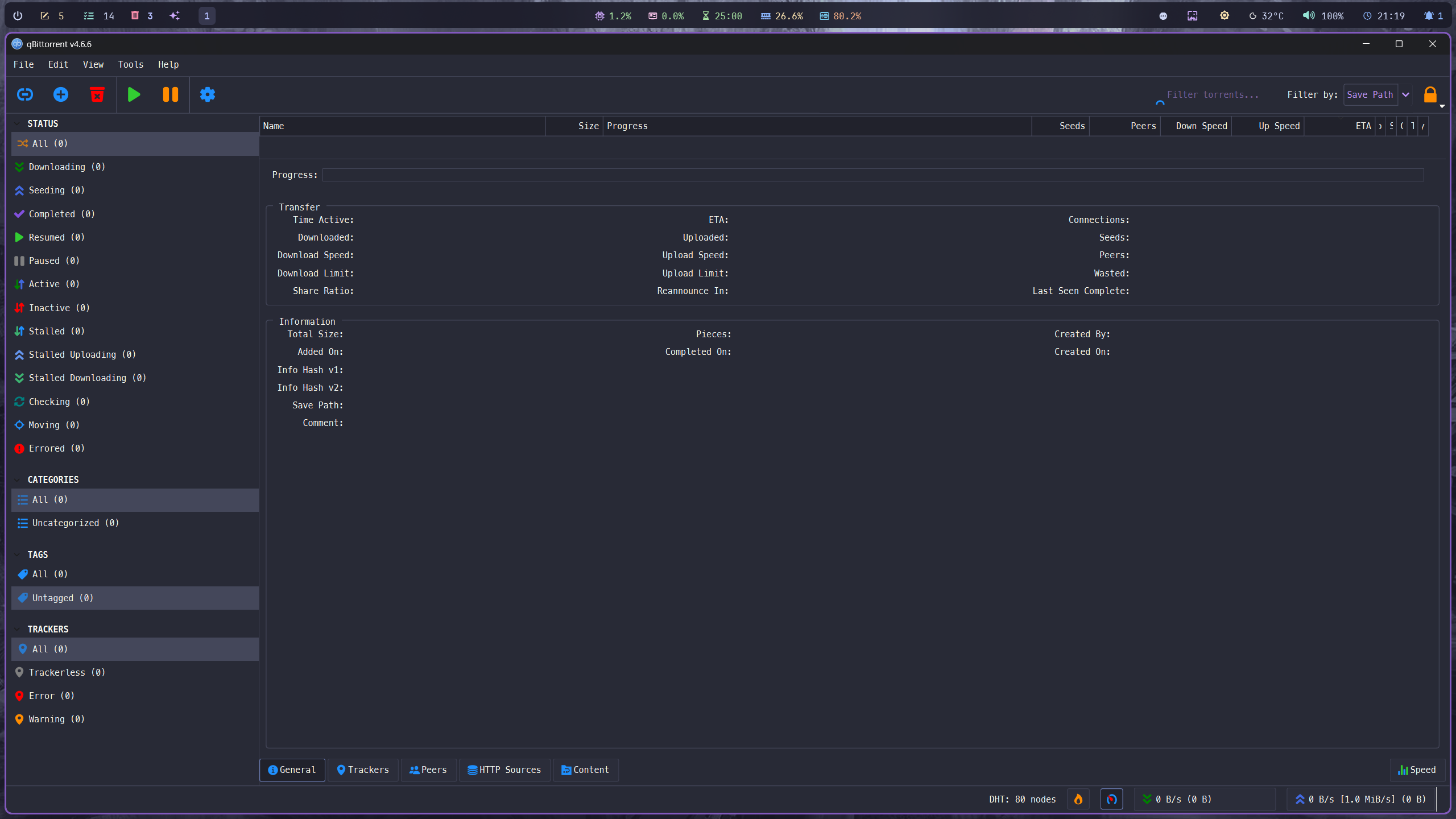Sort torrents by Size column header
This screenshot has width=1456, height=819.
(x=574, y=126)
